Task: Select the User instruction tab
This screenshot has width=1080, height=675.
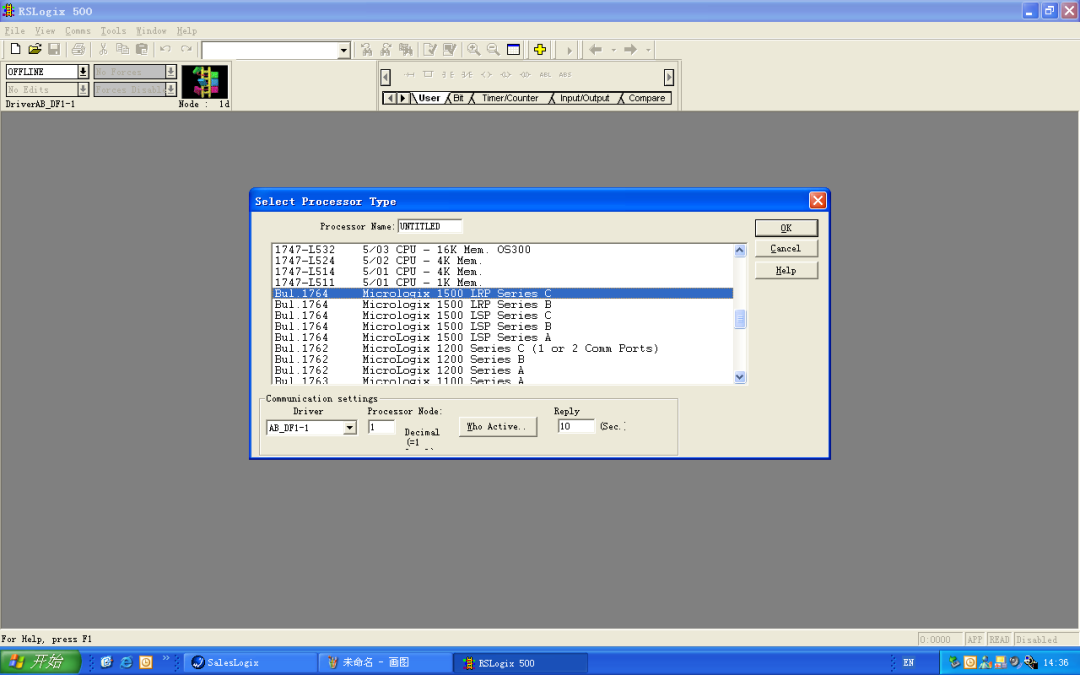Action: coord(429,98)
